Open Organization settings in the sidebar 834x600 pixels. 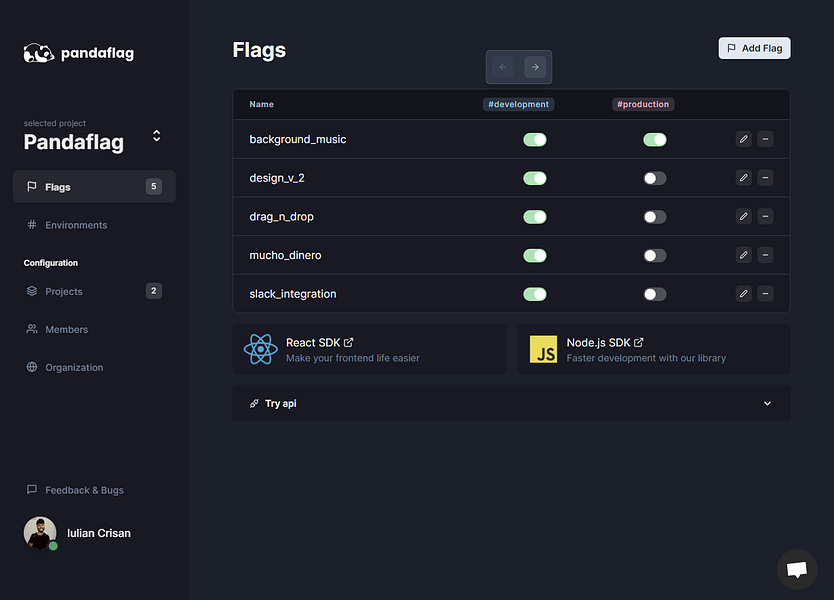click(94, 367)
